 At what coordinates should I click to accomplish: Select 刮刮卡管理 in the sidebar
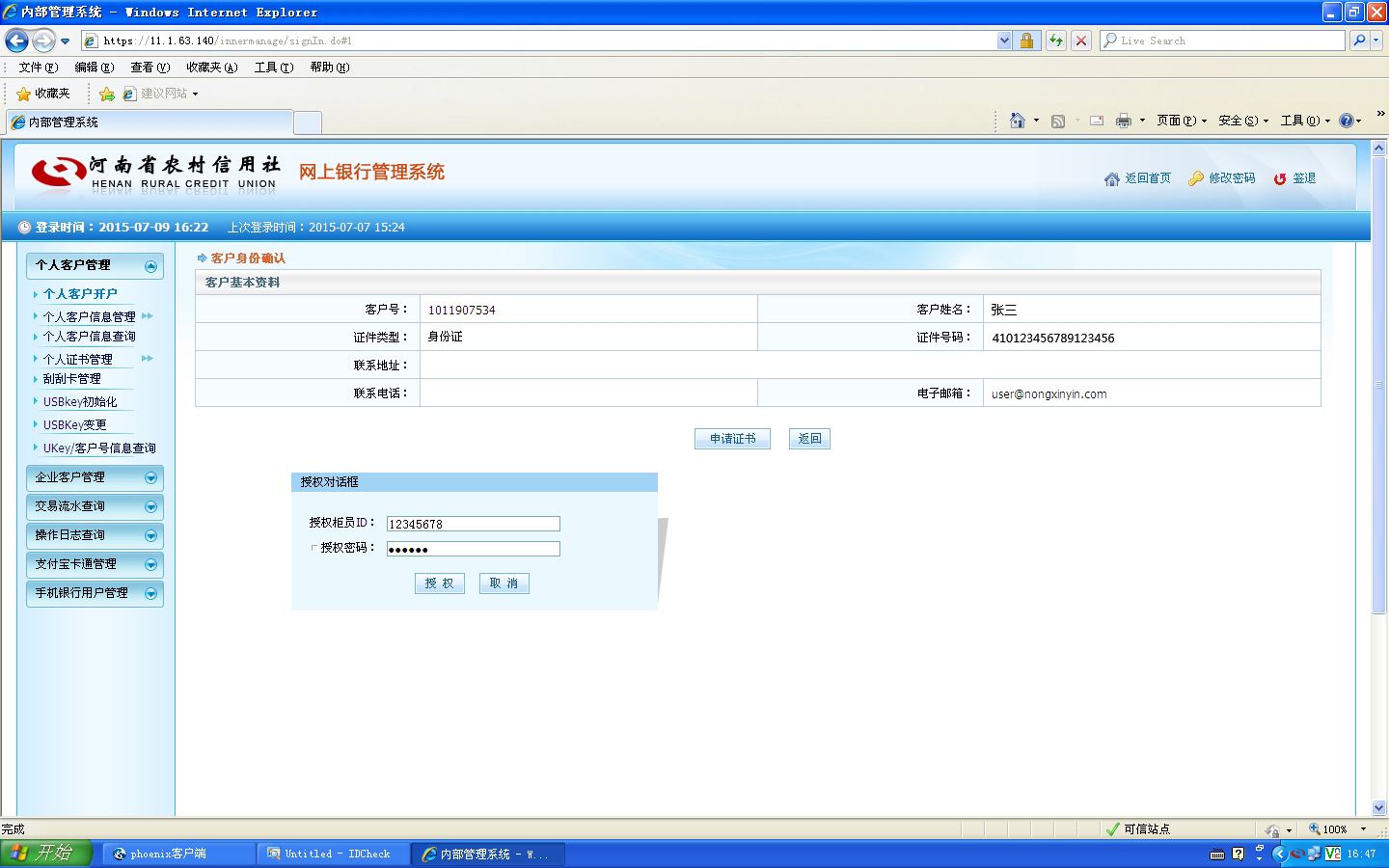[x=72, y=379]
